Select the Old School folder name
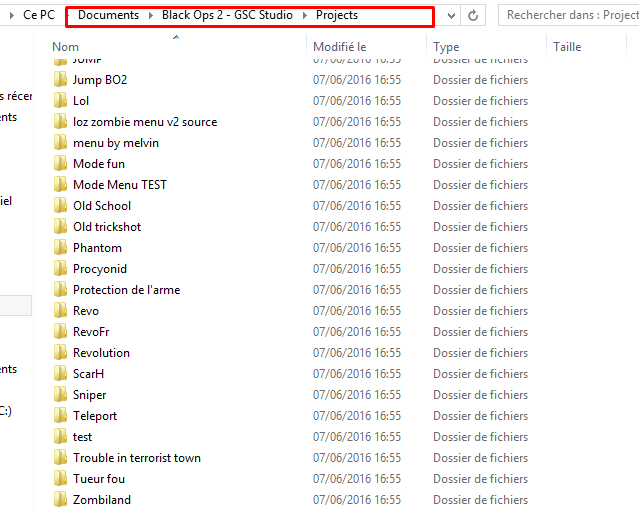The height and width of the screenshot is (521, 639). click(x=102, y=206)
